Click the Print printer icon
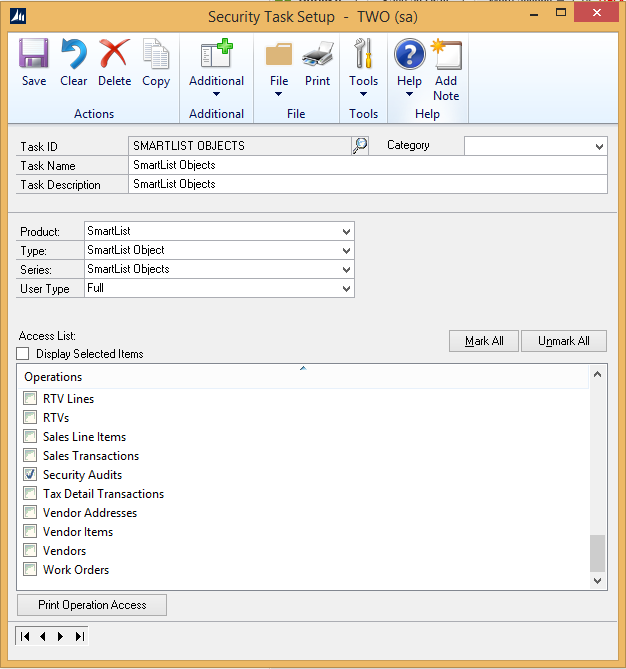626x669 pixels. click(x=317, y=53)
